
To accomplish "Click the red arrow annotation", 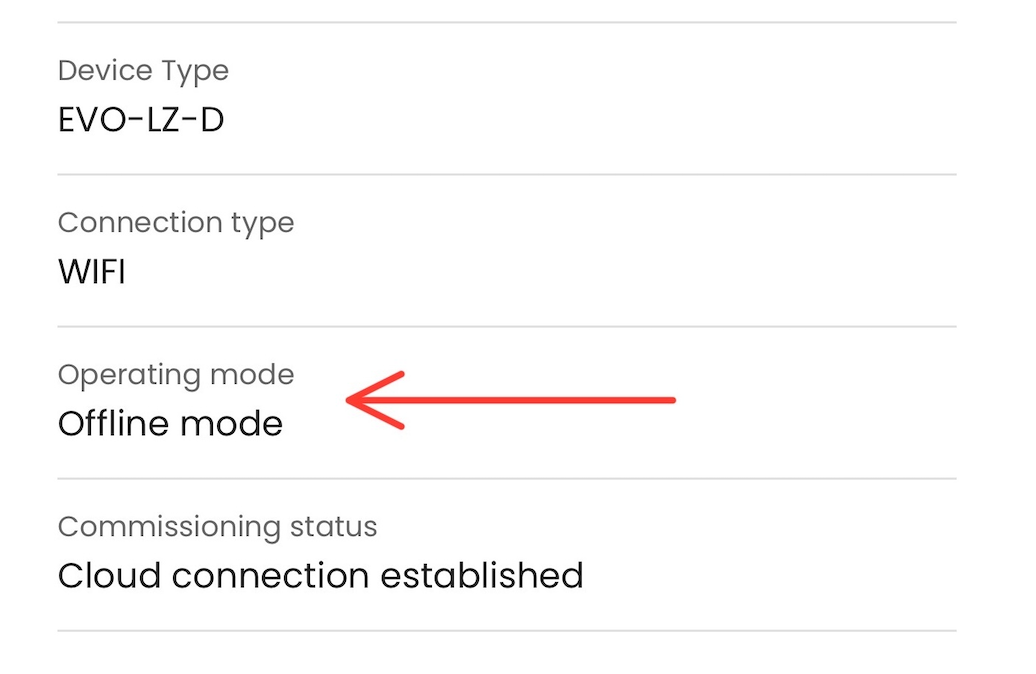I will pos(510,401).
